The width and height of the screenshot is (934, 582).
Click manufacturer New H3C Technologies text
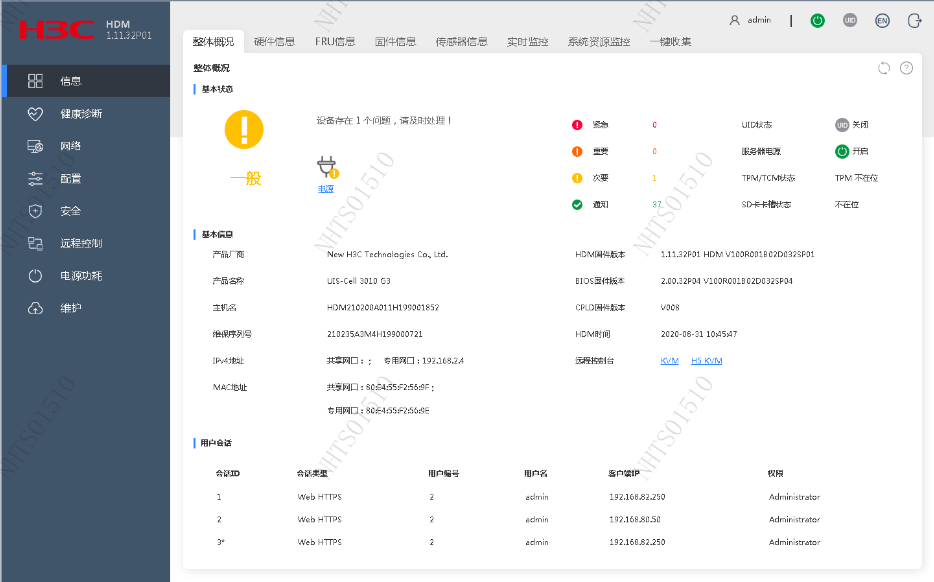pyautogui.click(x=388, y=254)
